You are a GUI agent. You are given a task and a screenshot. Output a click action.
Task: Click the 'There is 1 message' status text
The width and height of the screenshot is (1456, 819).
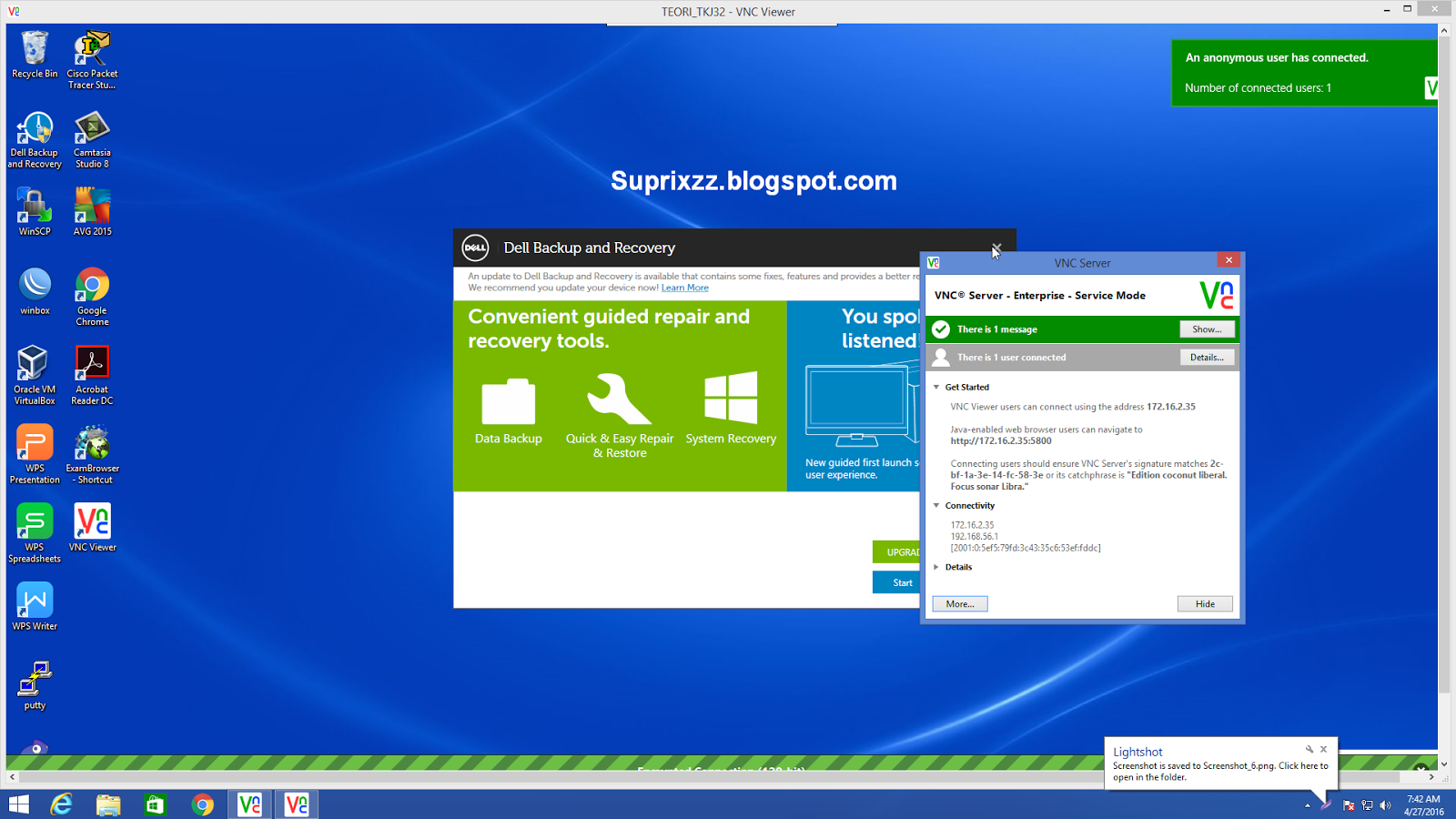point(996,329)
